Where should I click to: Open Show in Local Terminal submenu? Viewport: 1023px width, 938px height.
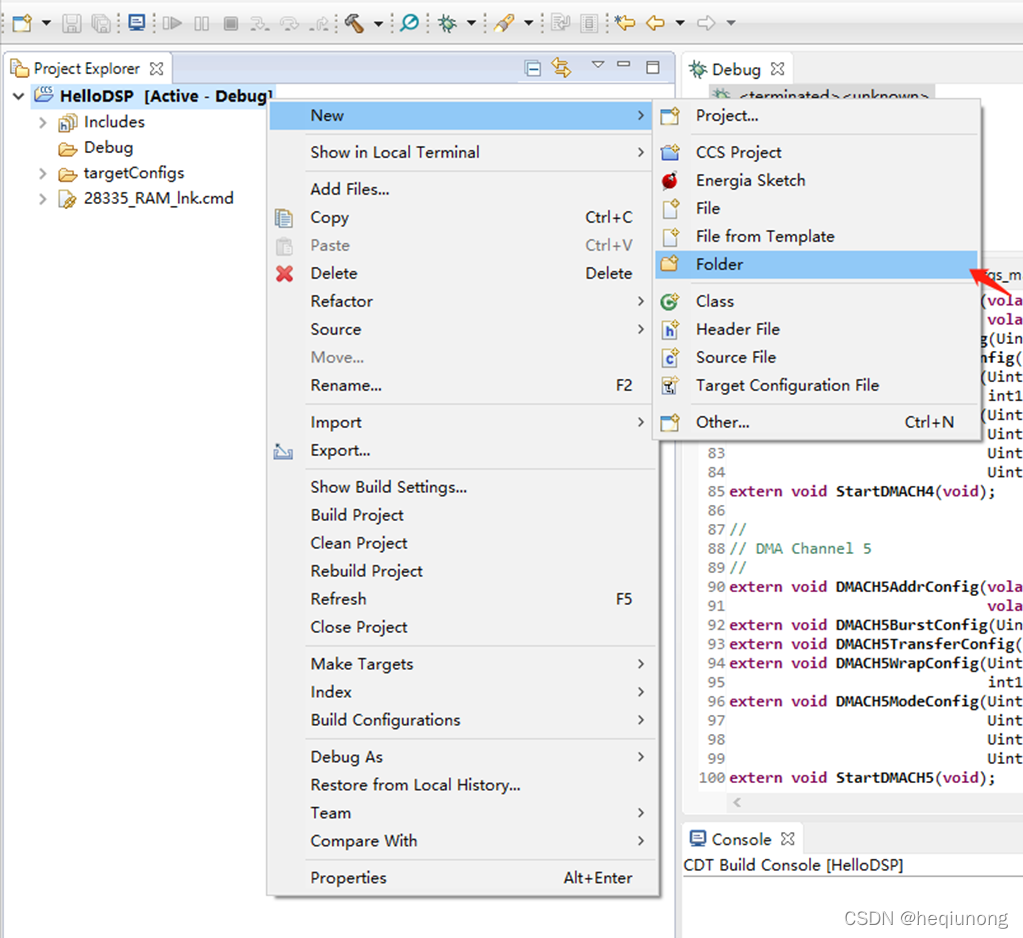pyautogui.click(x=461, y=152)
